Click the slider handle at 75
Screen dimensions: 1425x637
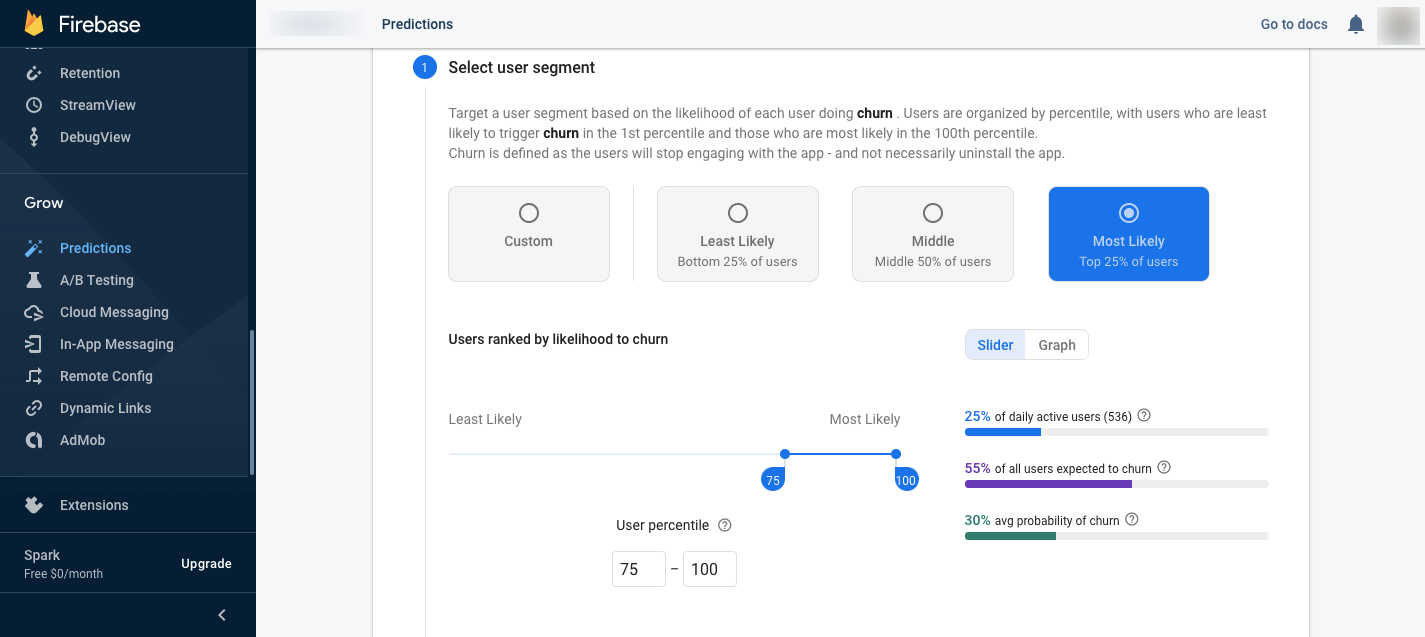pyautogui.click(x=785, y=454)
